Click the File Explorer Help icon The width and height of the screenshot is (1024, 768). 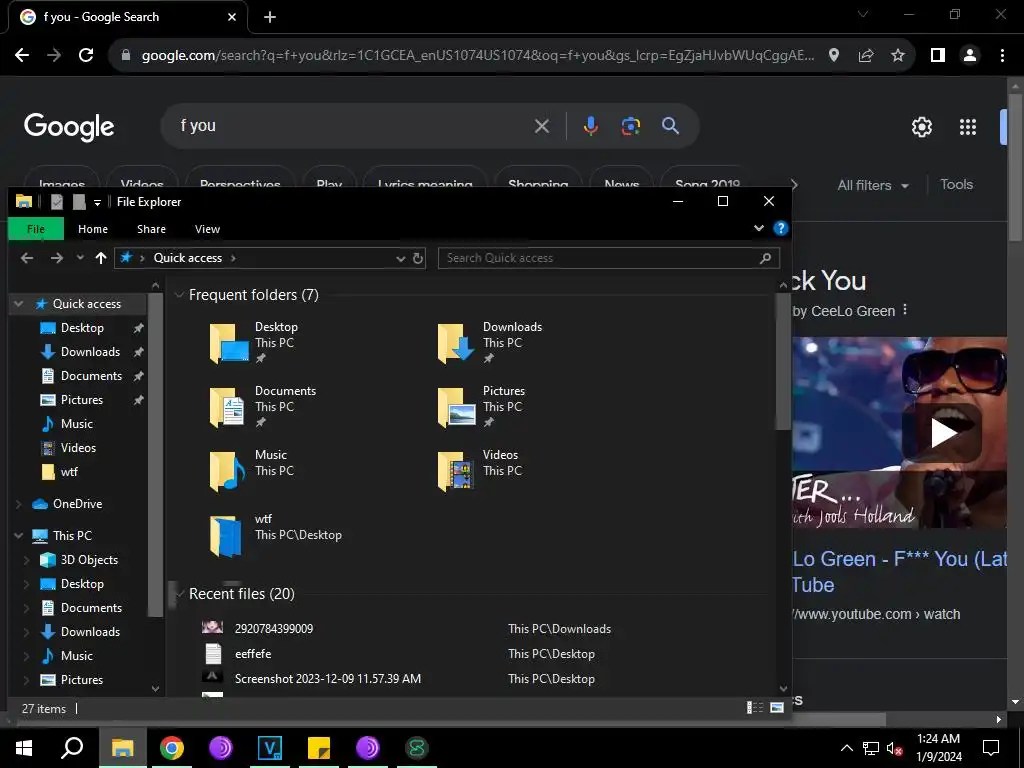(x=780, y=228)
